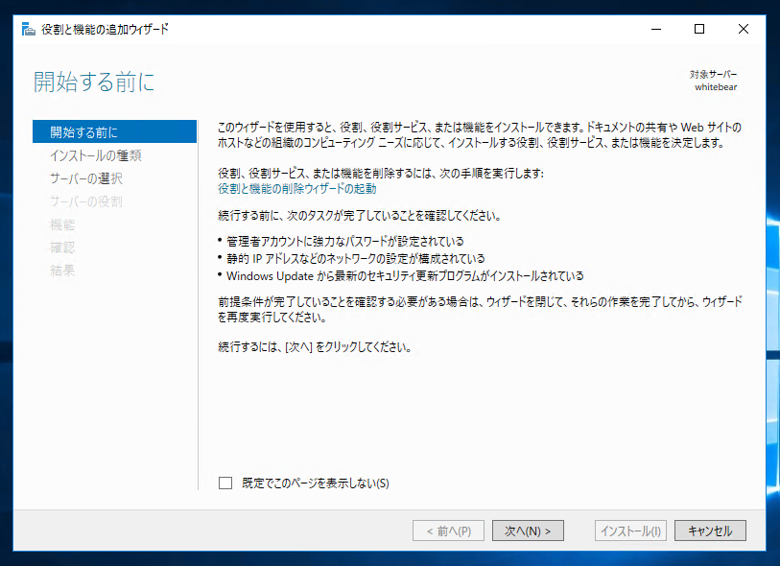
Task: Click 続行するには、[次へ] instruction text
Action: 314,347
